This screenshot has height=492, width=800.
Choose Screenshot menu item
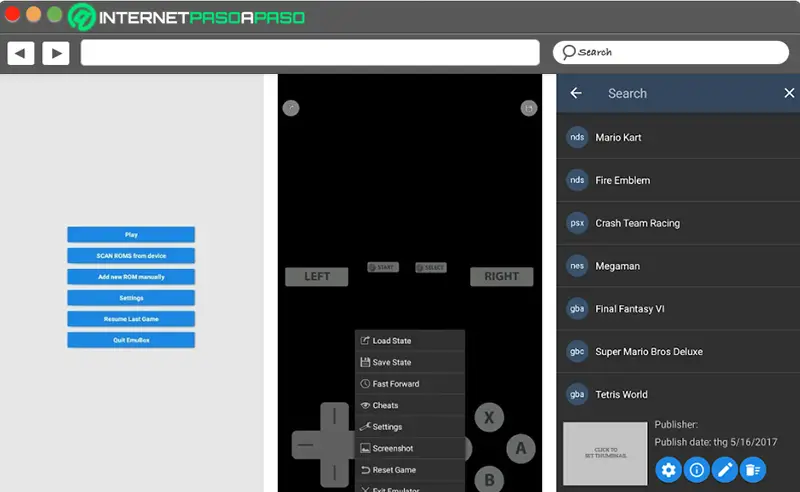point(410,448)
